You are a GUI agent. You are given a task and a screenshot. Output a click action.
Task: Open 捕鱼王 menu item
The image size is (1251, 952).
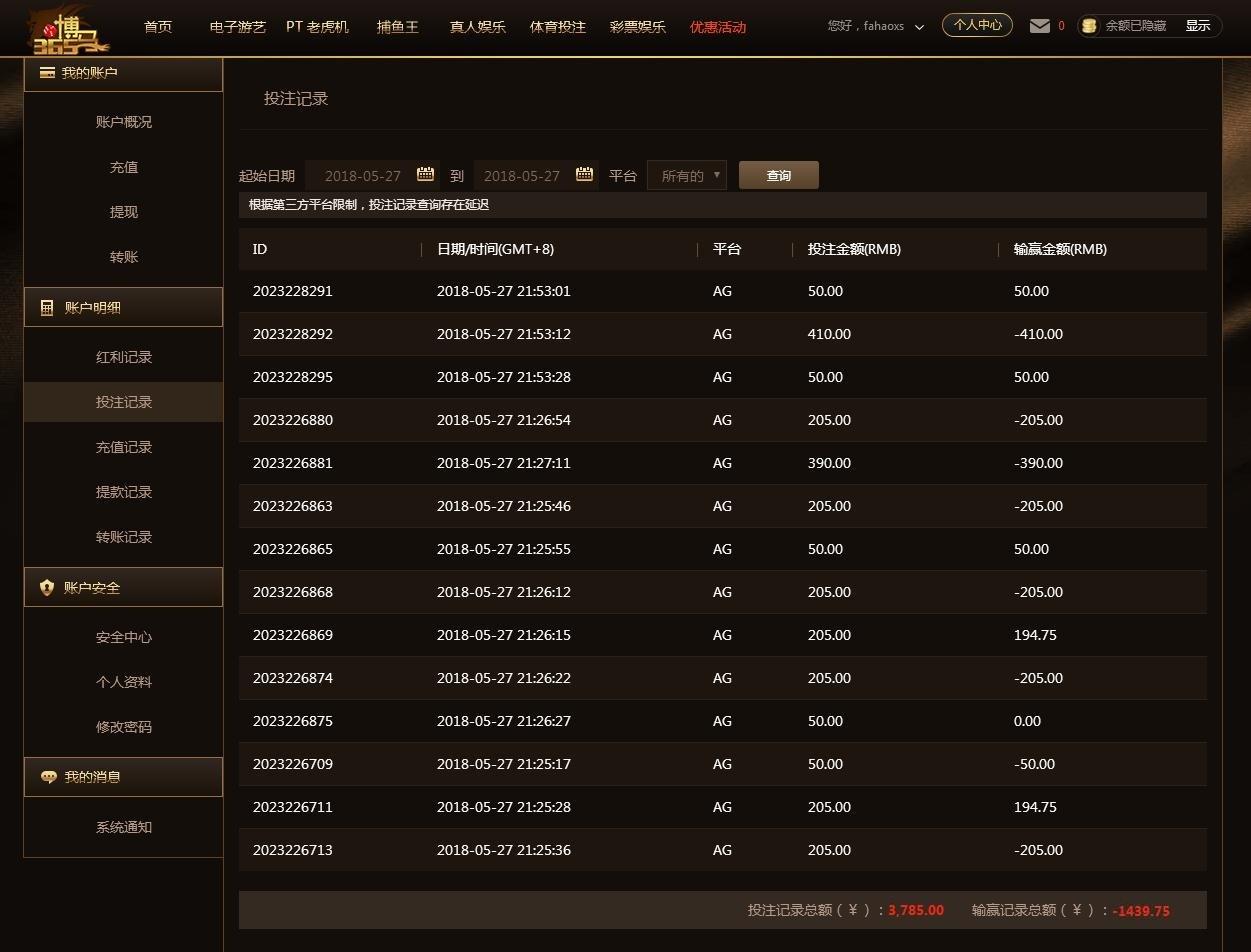(398, 27)
